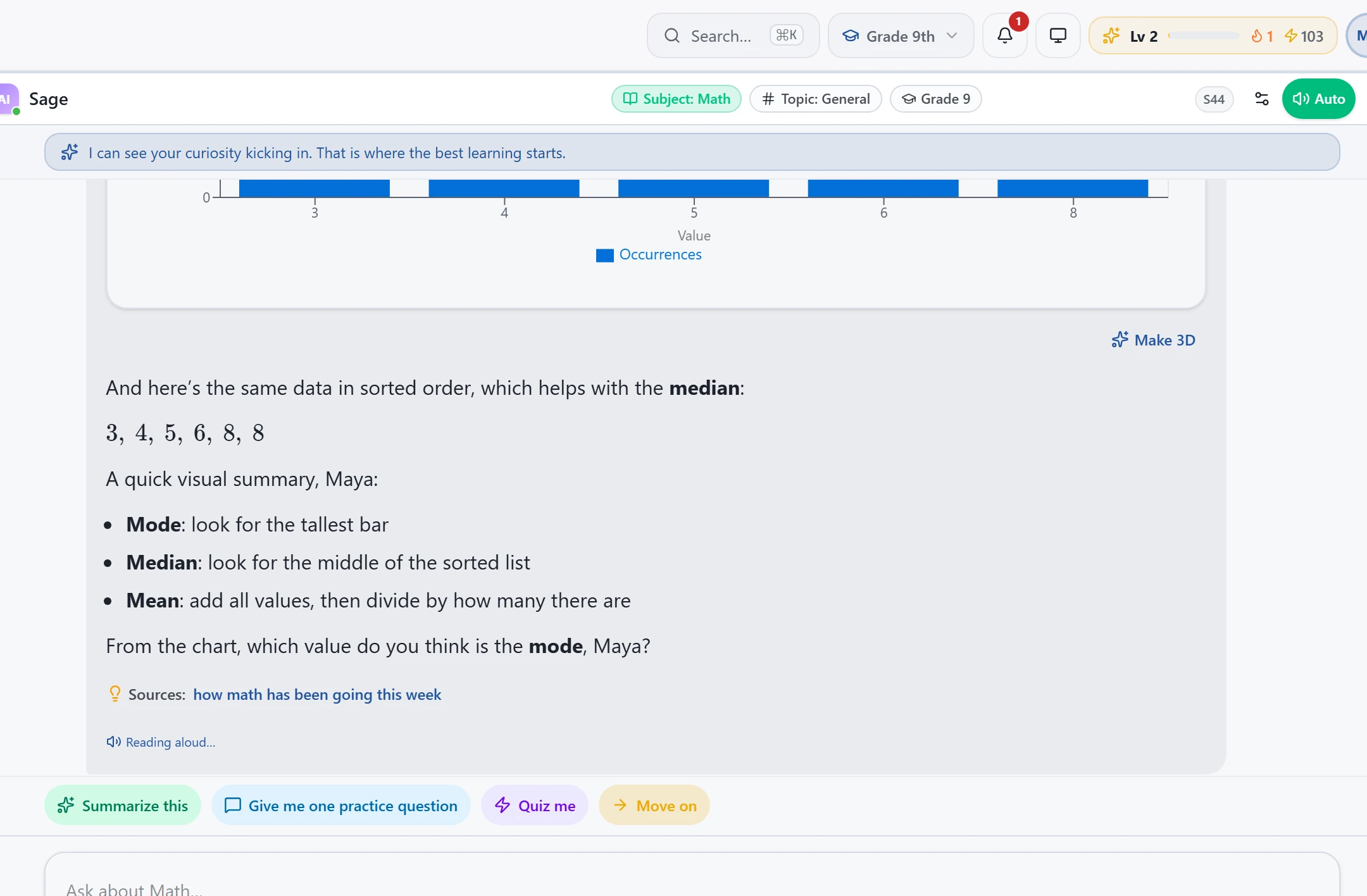Open the math this week source link
This screenshot has height=896, width=1367.
click(x=317, y=694)
